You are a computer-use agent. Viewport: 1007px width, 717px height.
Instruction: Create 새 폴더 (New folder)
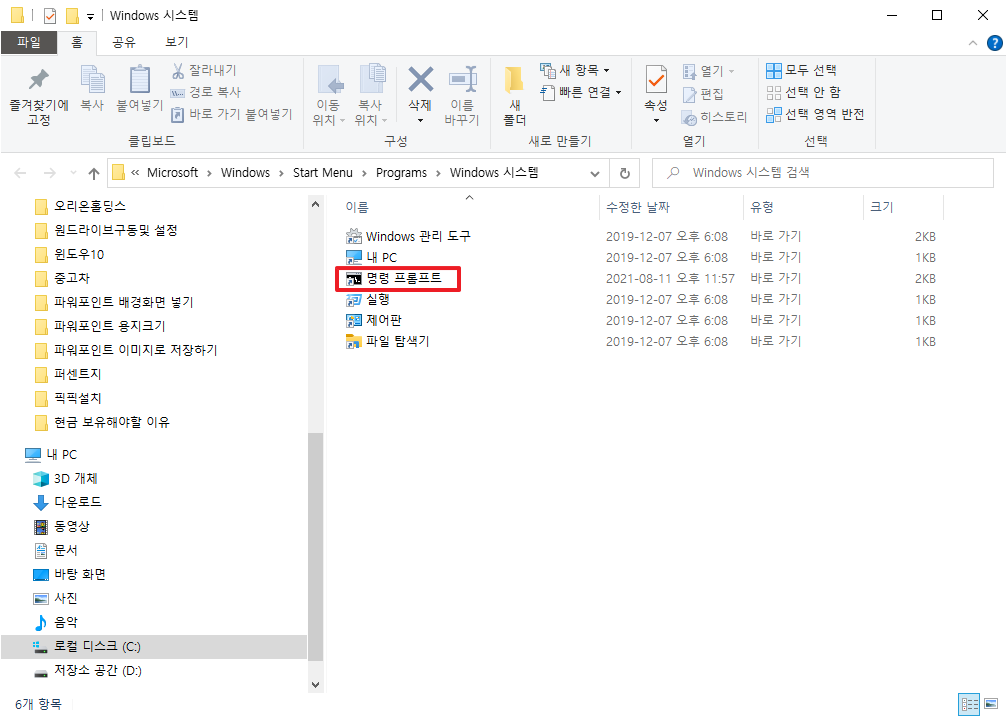(514, 96)
